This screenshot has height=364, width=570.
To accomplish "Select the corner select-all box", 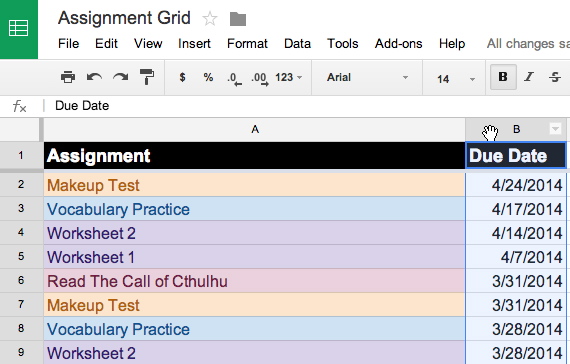I will [x=20, y=129].
